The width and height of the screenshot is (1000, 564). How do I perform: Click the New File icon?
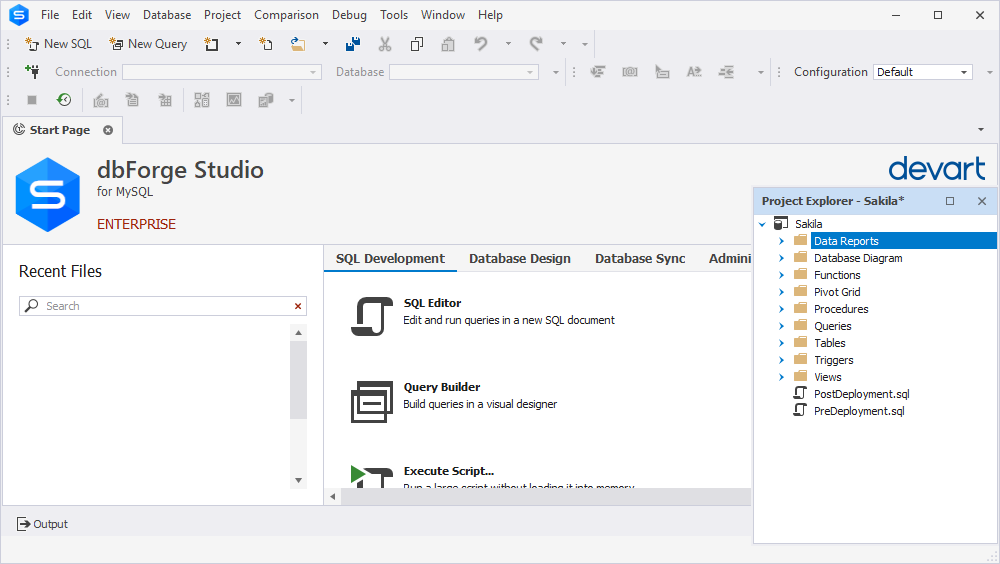pos(266,44)
